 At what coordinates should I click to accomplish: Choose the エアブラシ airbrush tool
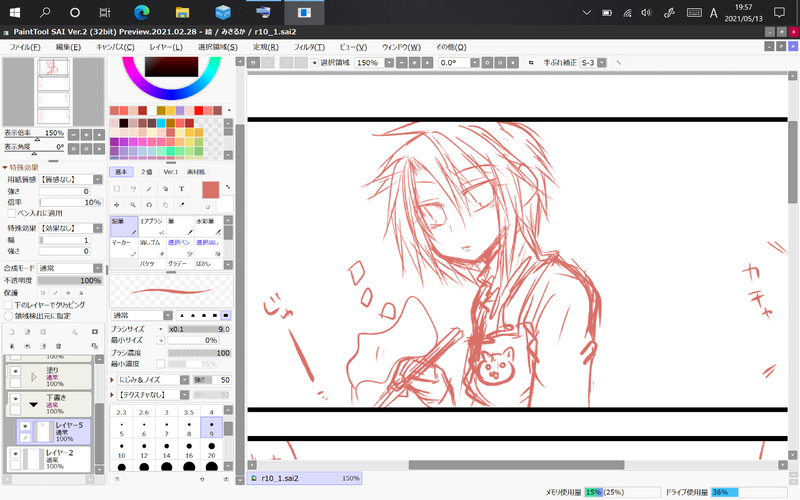pyautogui.click(x=152, y=227)
